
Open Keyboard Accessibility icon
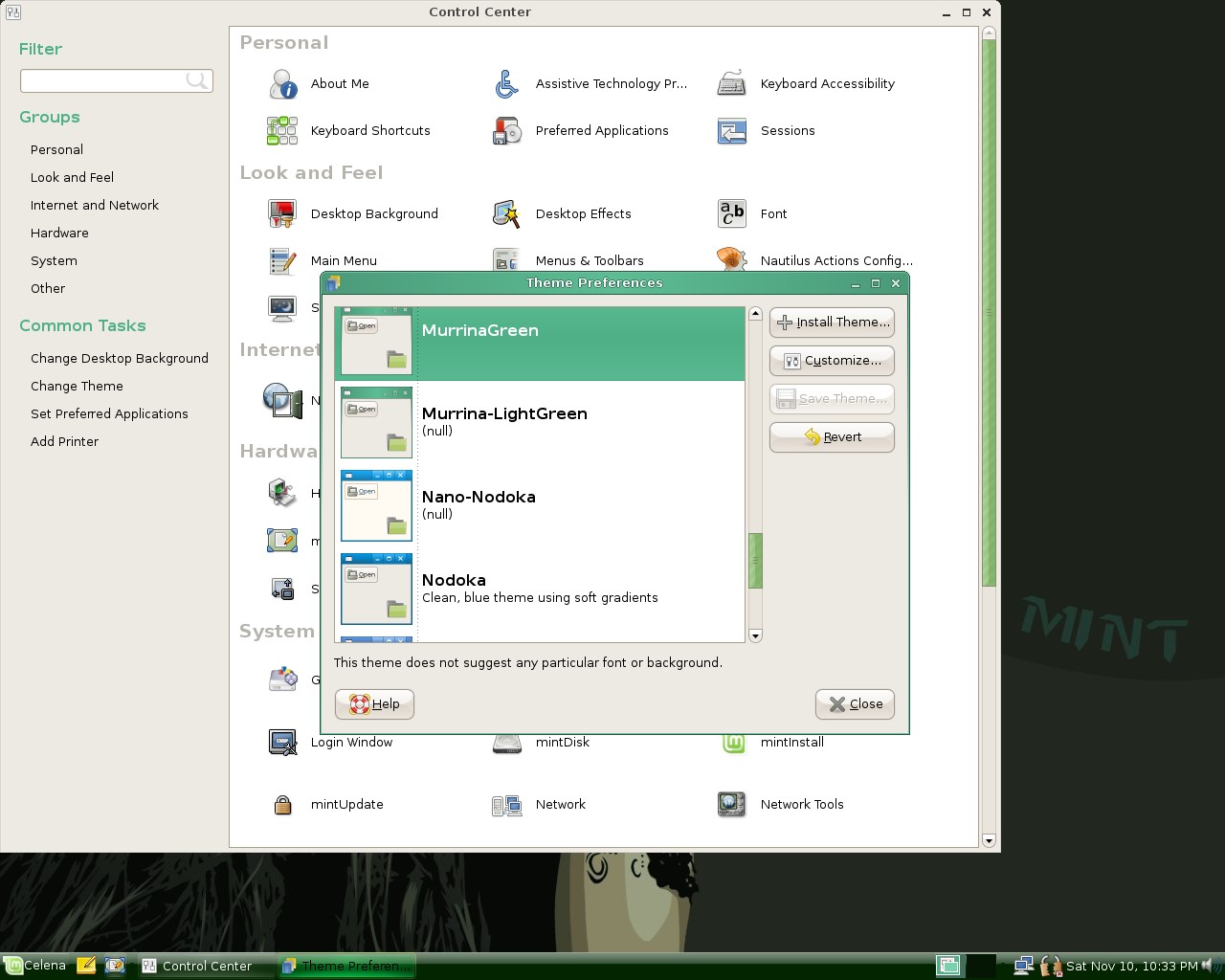(x=732, y=84)
